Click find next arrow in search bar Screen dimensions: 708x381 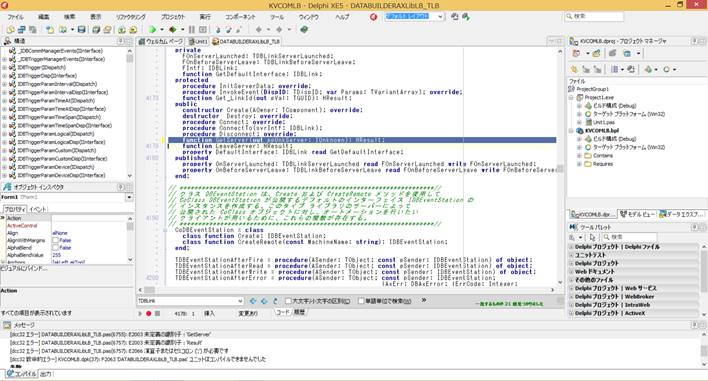coord(264,301)
